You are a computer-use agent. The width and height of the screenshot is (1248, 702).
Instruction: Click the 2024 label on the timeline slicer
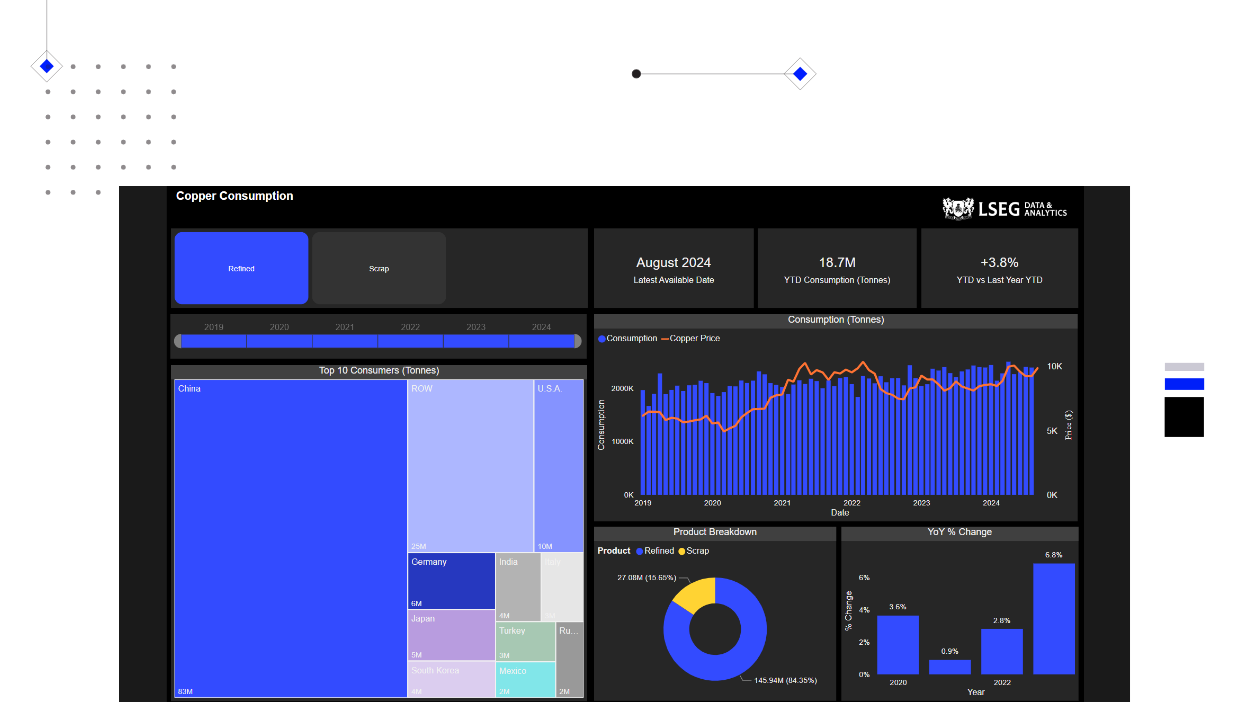(540, 326)
